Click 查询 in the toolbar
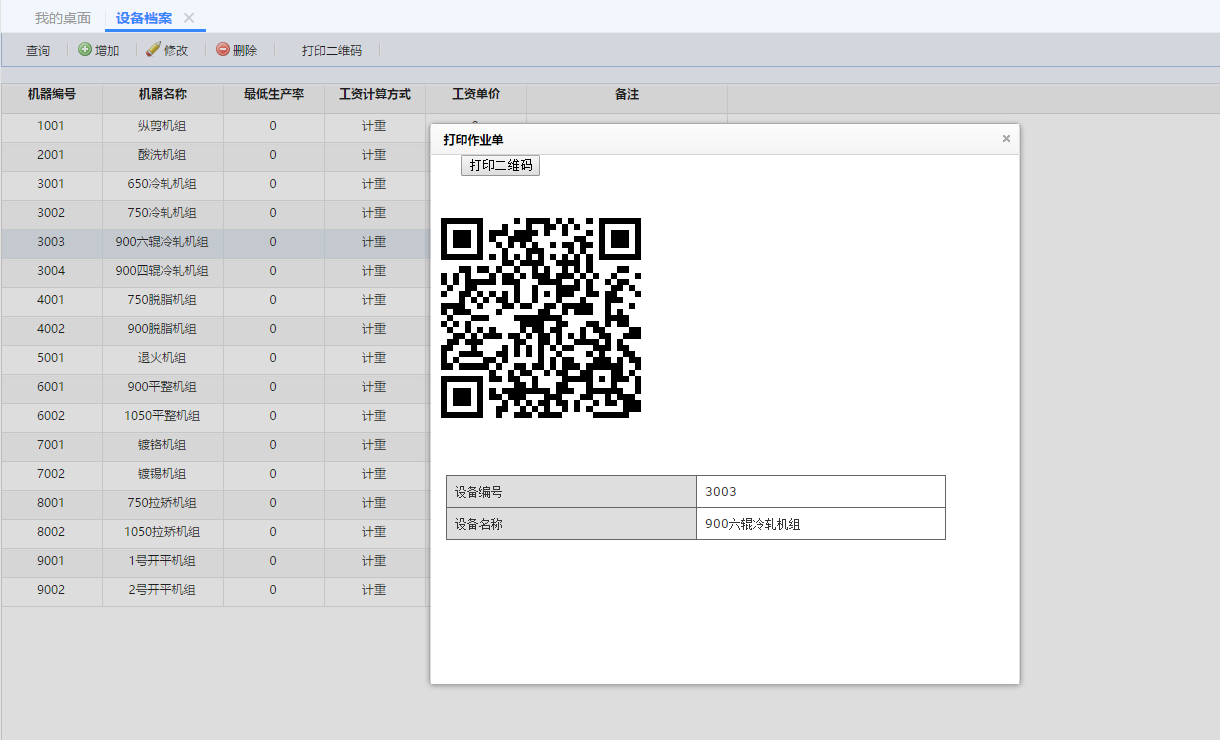This screenshot has height=740, width=1220. click(38, 51)
